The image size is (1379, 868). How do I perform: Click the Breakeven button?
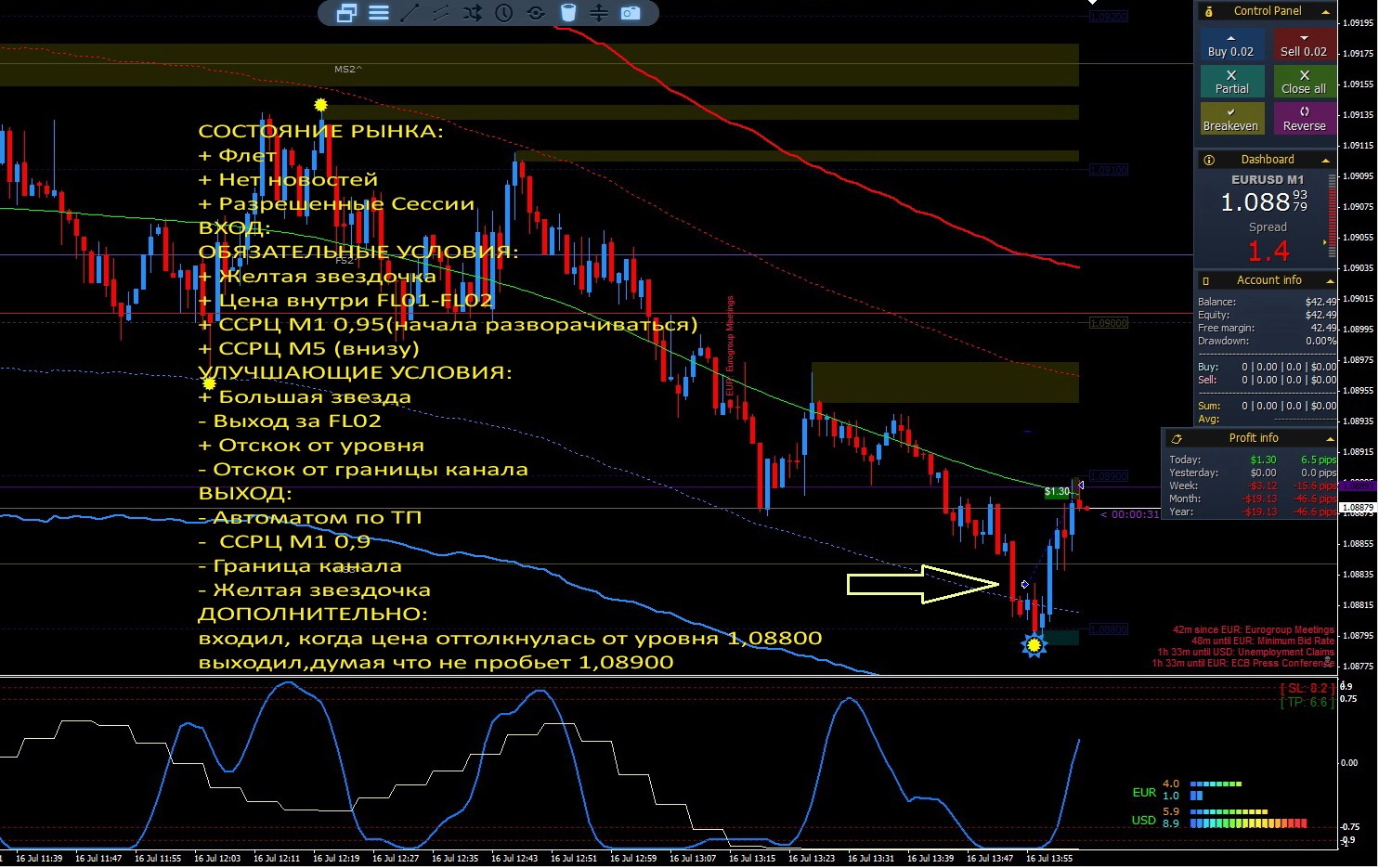coord(1231,119)
